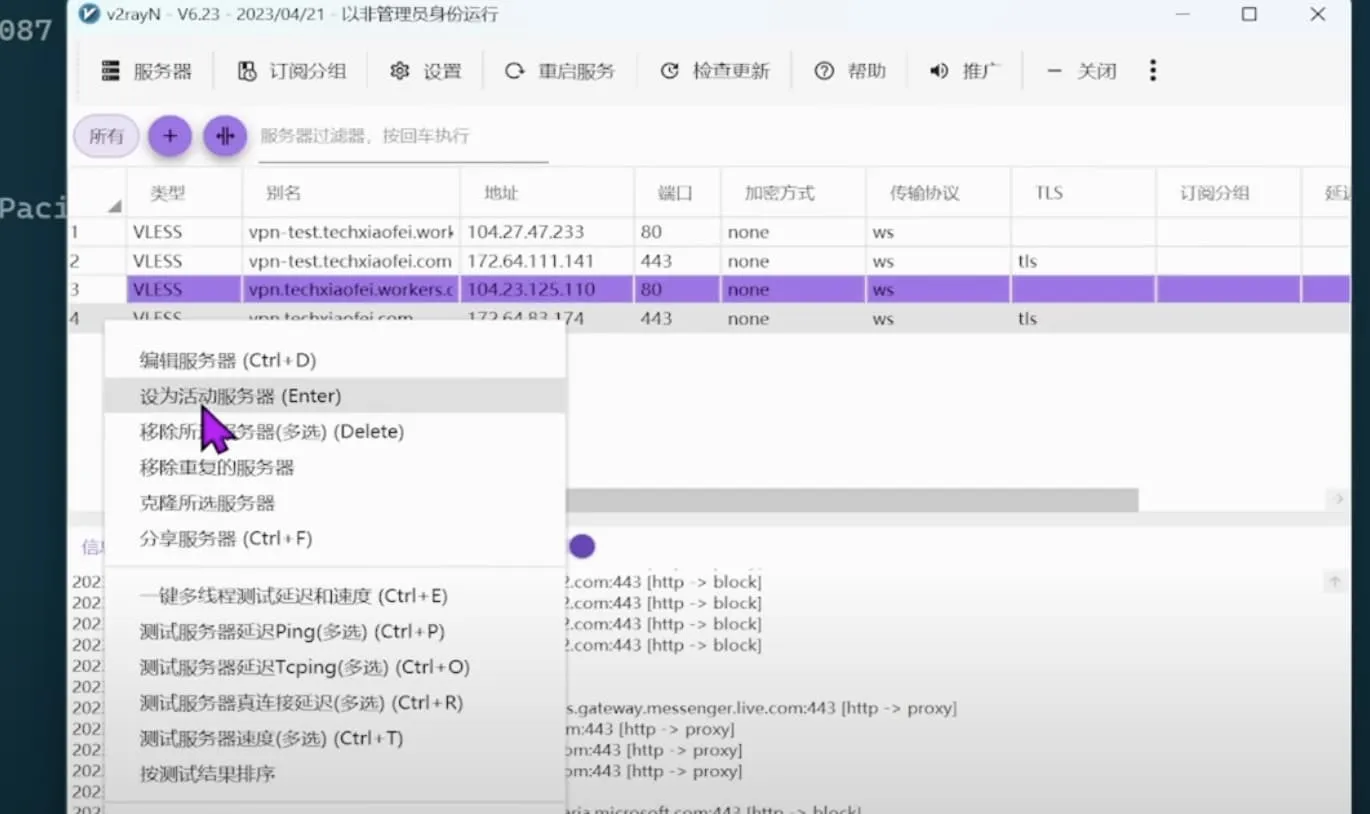Choose 设为活动服务器 (Enter) in context menu
The height and width of the screenshot is (814, 1370).
(240, 396)
